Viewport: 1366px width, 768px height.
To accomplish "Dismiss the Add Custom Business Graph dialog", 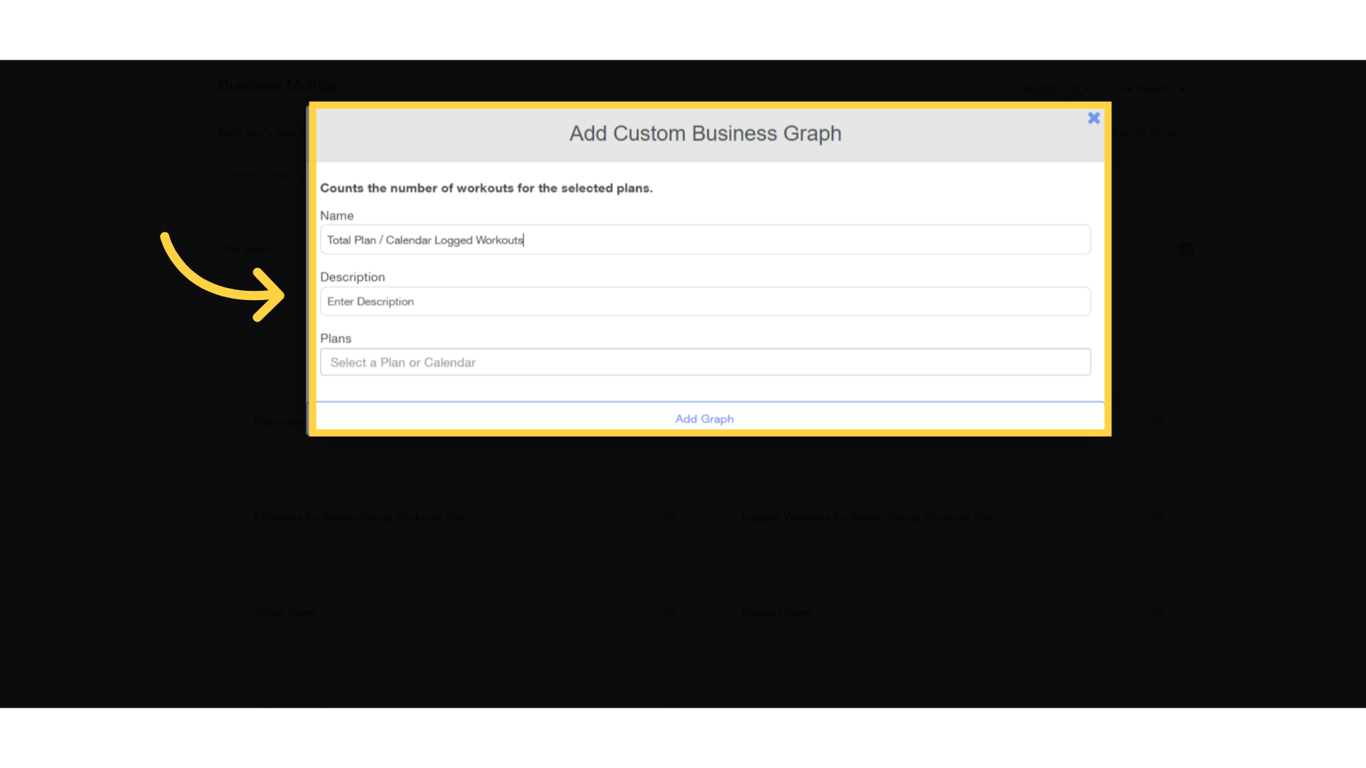I will tap(1093, 117).
